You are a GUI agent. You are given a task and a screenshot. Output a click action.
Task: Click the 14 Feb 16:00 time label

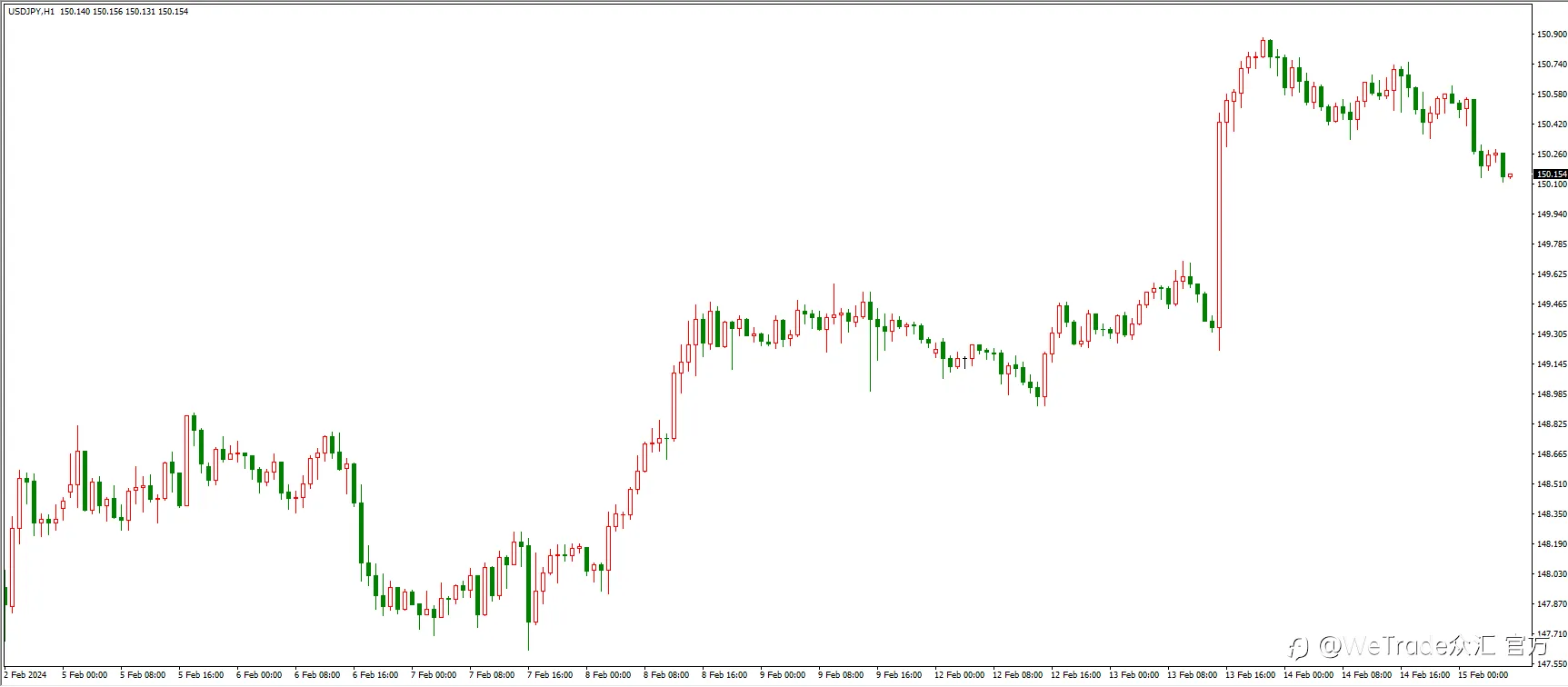pyautogui.click(x=1424, y=675)
